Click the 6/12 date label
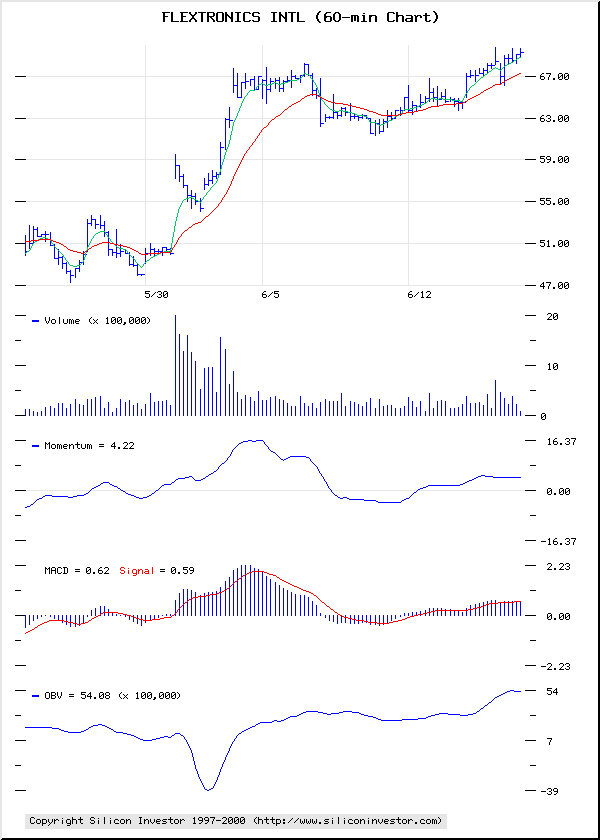This screenshot has height=840, width=600. (x=419, y=295)
